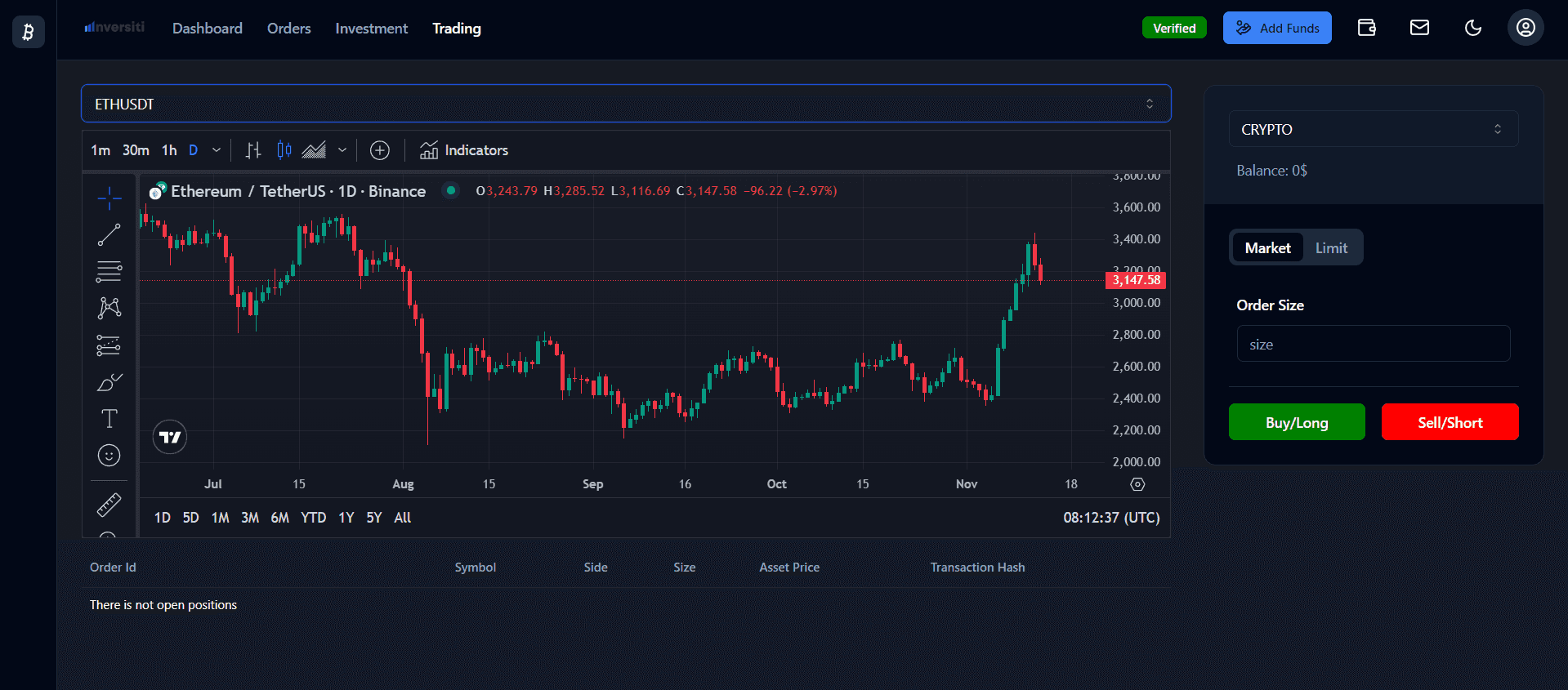Select the 30m interval

pos(136,150)
